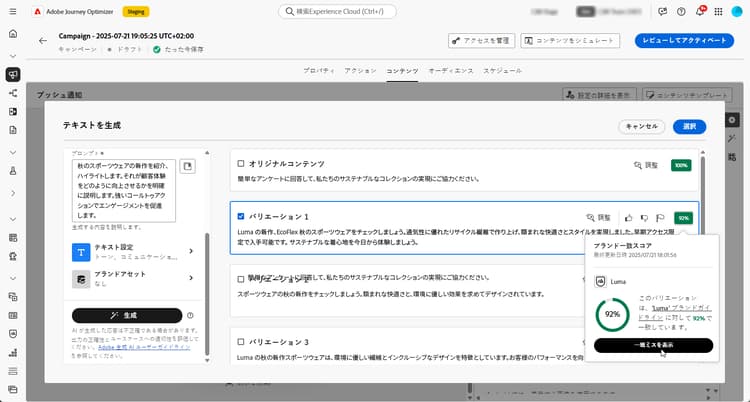Screen dimensions: 750x402
Task: Click the beaker experiment icon in sidebar
Action: (13, 171)
